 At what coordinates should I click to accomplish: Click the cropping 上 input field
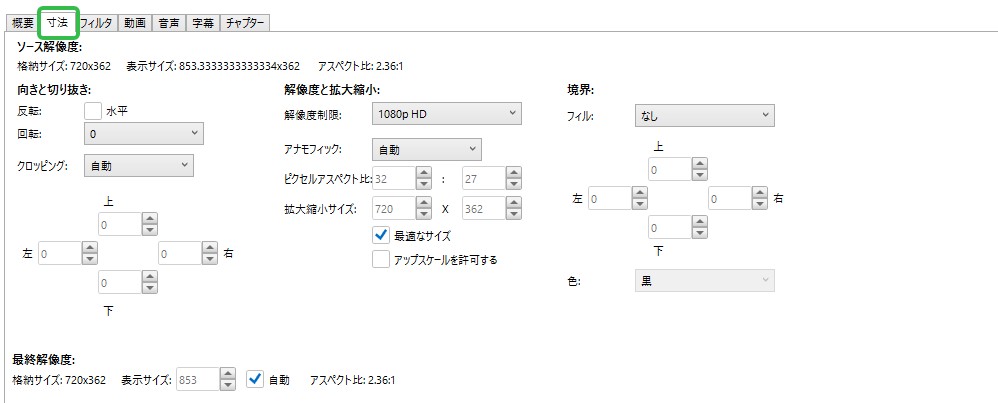(120, 224)
